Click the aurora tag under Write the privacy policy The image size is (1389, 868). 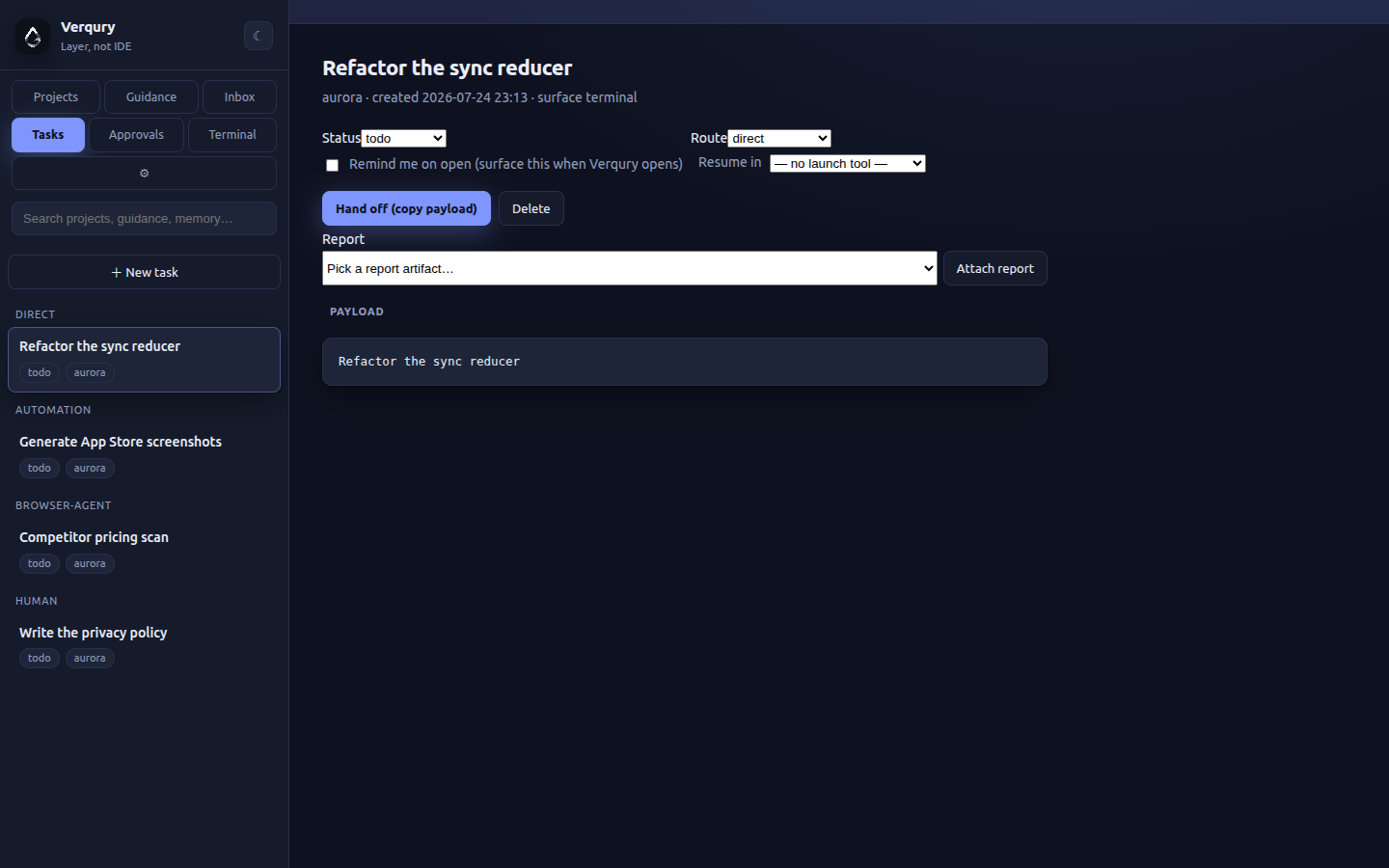click(x=90, y=658)
